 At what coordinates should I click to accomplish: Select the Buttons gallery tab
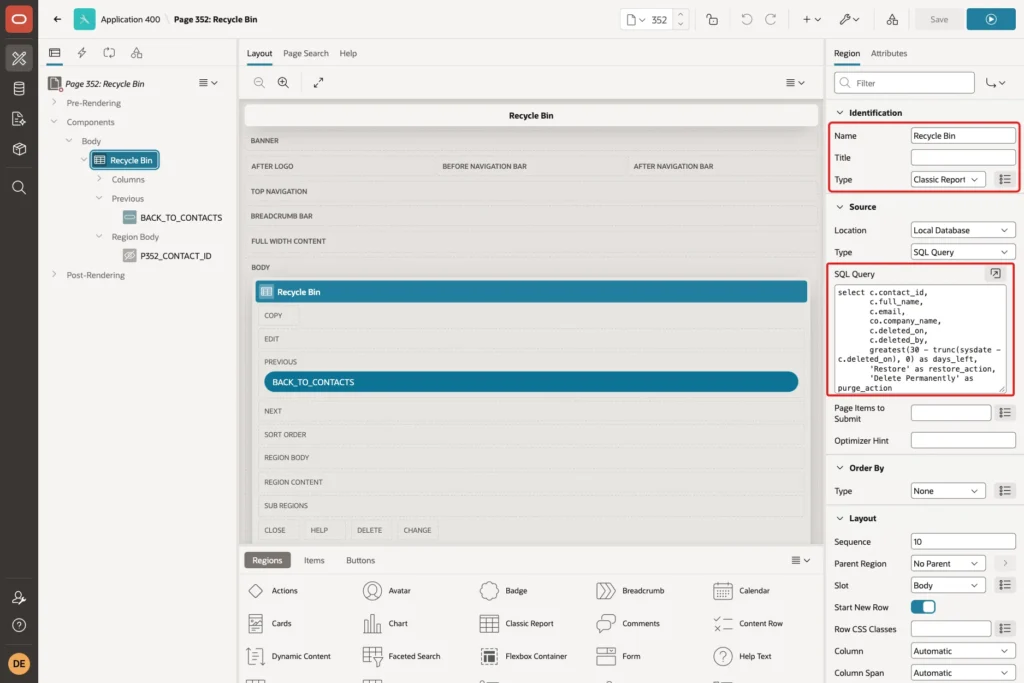tap(360, 560)
